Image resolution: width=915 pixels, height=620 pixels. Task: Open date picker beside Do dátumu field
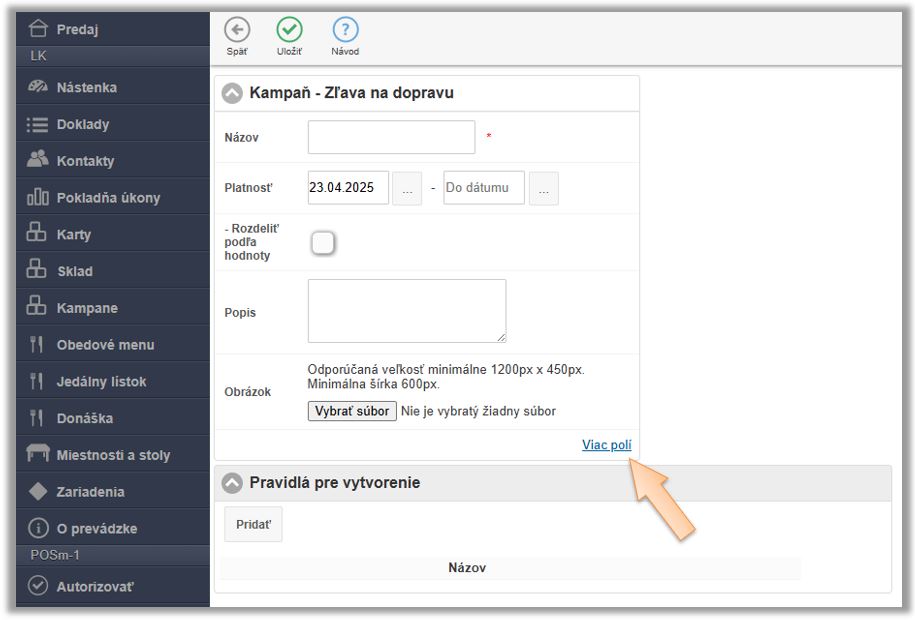coord(543,188)
